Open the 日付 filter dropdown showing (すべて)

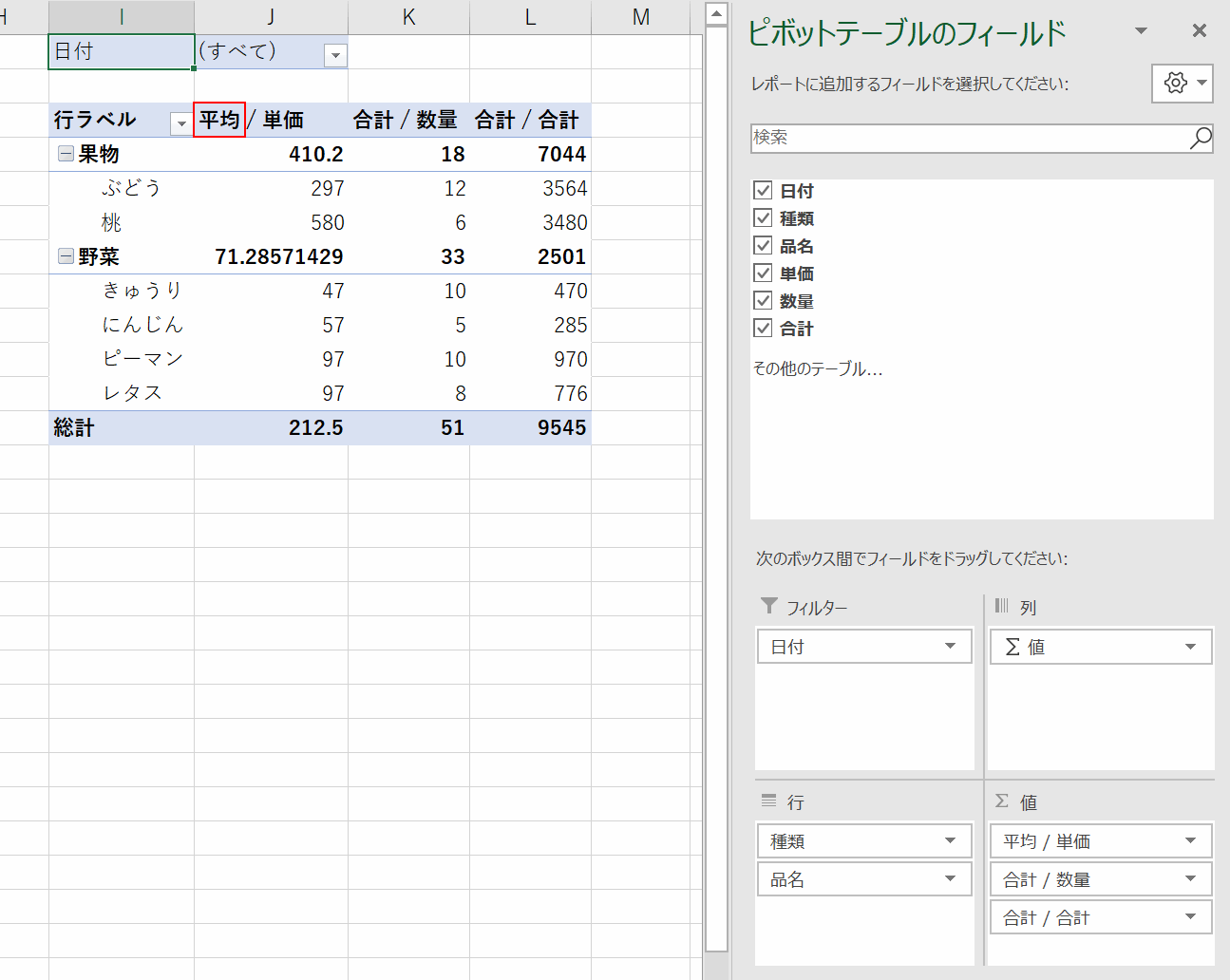[x=335, y=55]
